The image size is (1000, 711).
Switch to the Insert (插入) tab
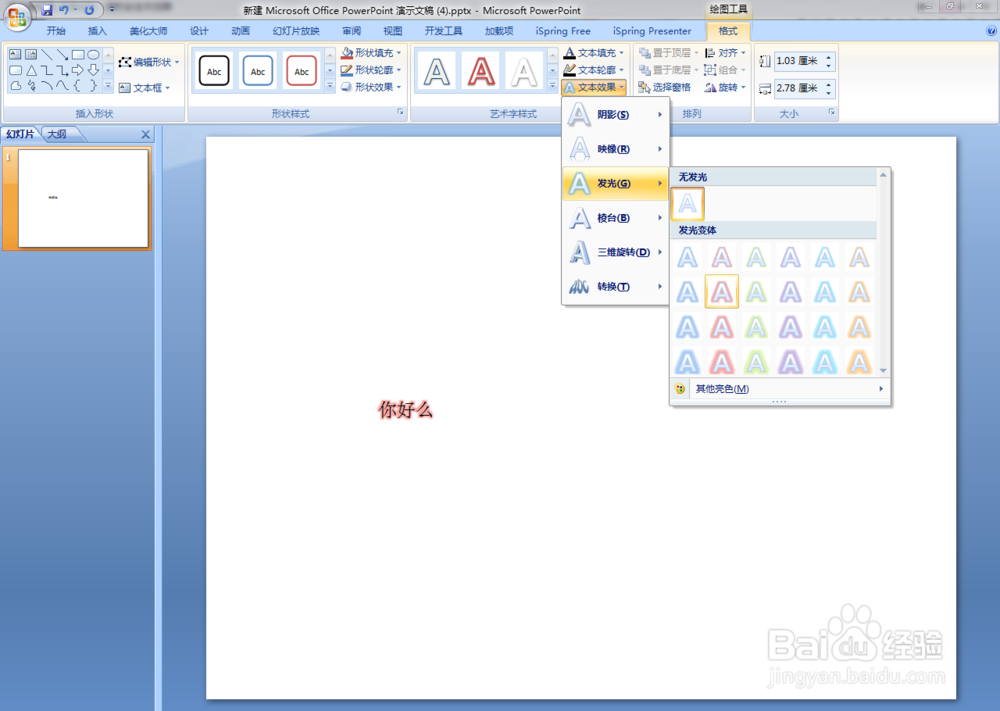tap(97, 31)
